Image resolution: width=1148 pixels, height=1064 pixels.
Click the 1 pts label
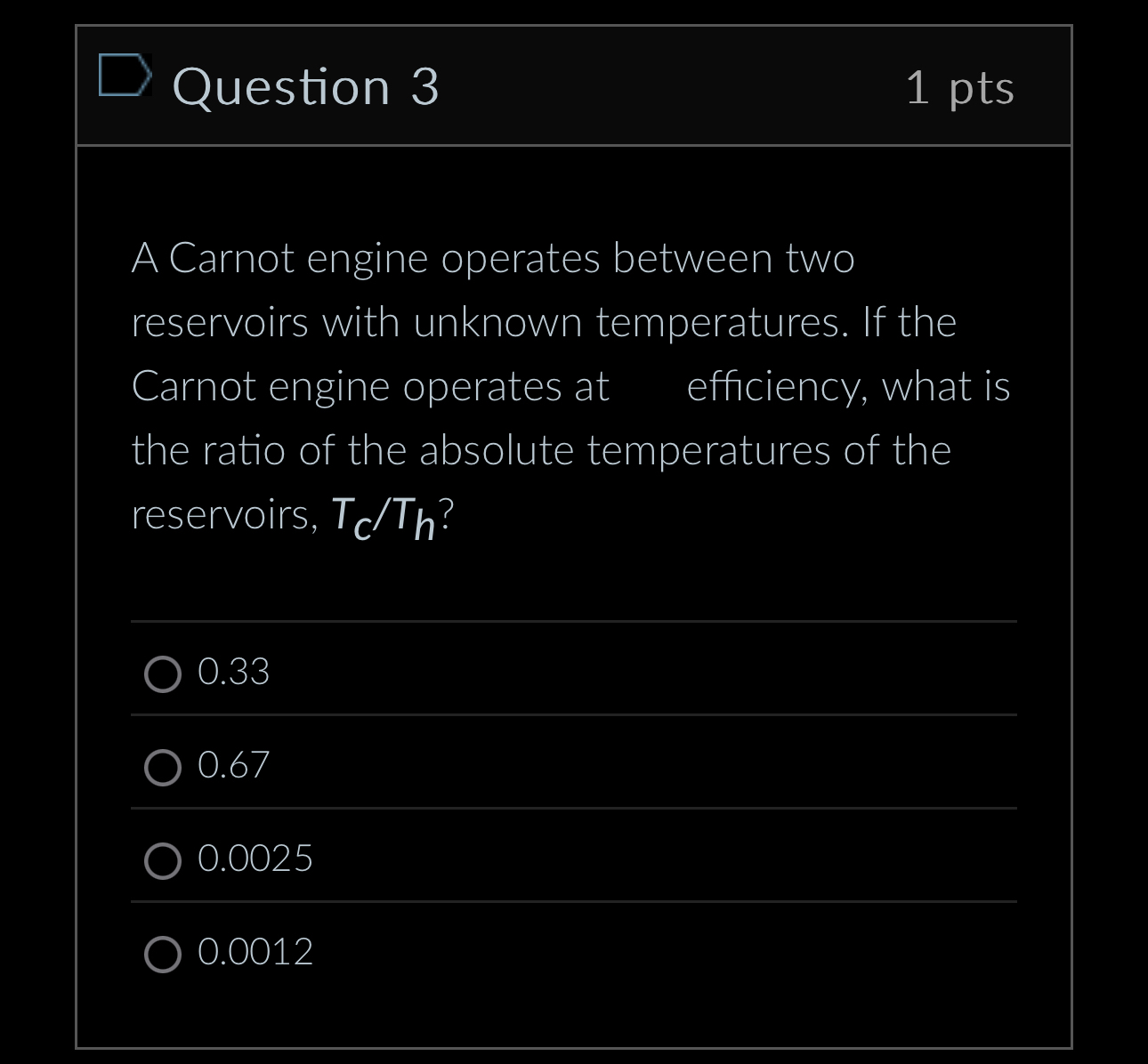(959, 86)
